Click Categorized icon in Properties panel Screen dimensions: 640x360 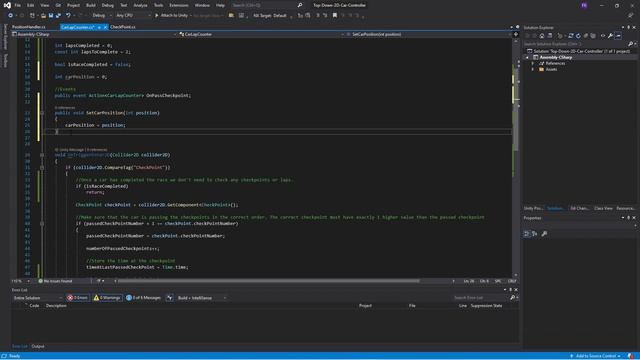pyautogui.click(x=527, y=233)
